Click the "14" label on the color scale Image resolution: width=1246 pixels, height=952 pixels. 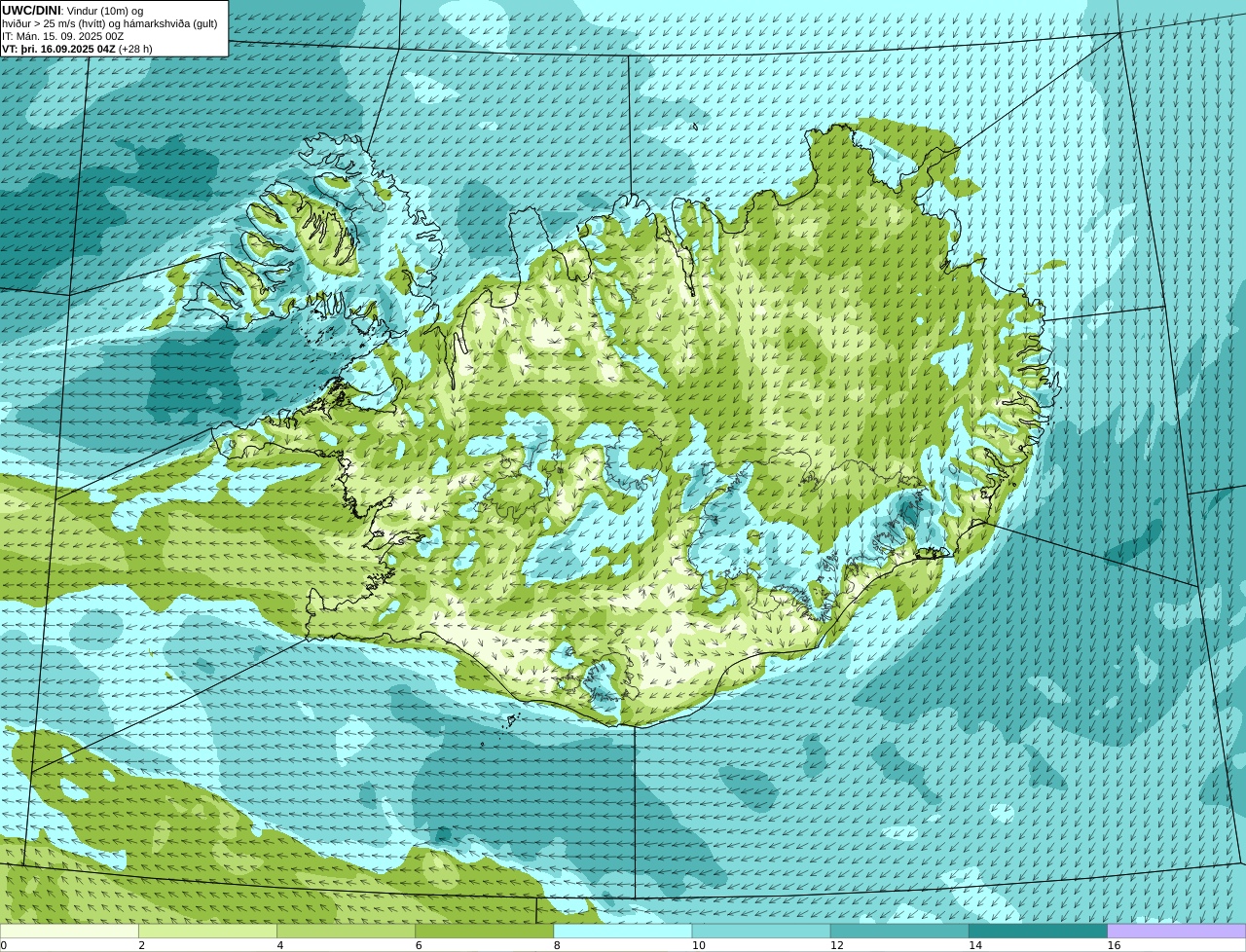point(975,945)
